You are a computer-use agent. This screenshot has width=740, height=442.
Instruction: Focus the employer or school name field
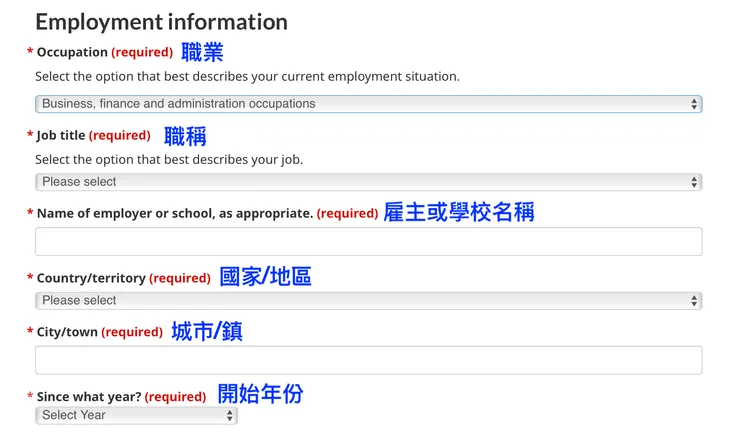[x=368, y=241]
